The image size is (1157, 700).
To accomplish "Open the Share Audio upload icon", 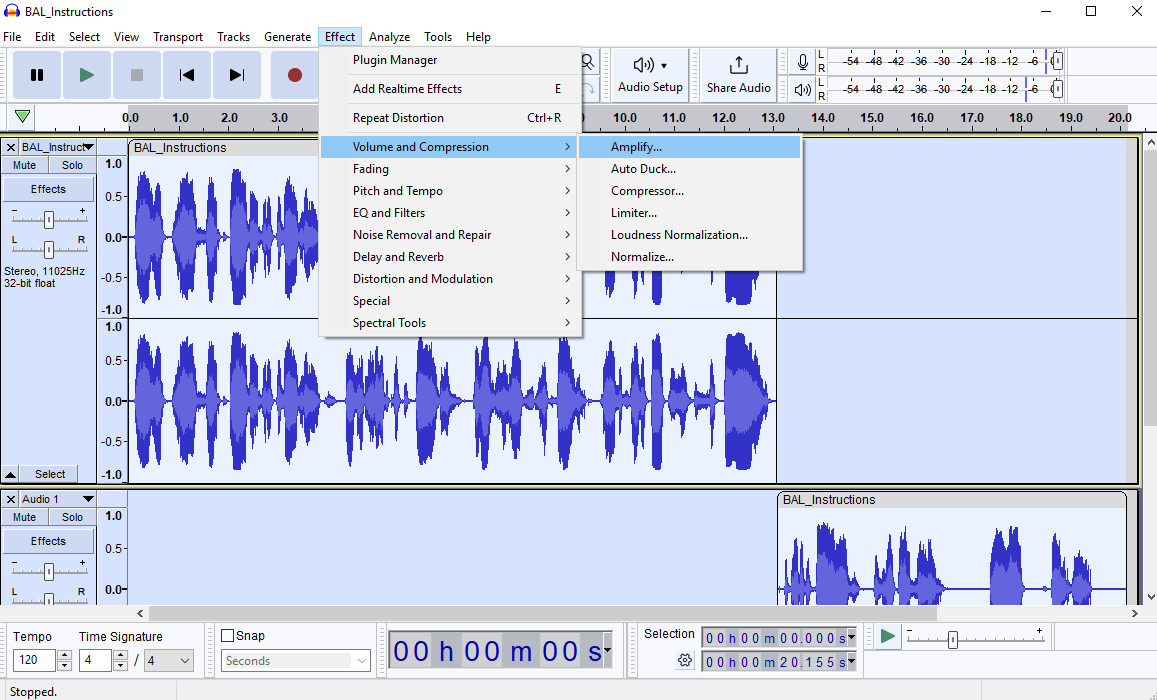I will (x=738, y=66).
